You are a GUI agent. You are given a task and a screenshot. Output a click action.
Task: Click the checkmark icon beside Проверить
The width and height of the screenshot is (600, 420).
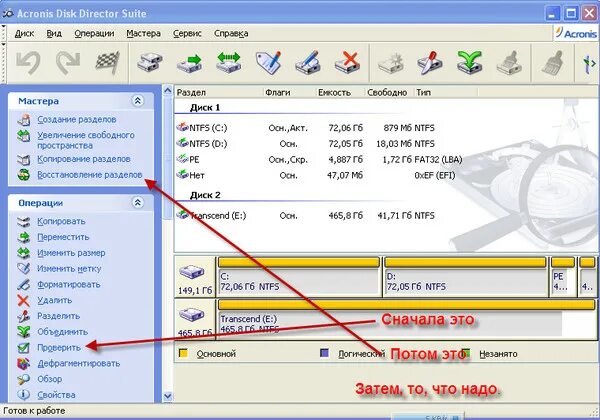click(x=23, y=348)
